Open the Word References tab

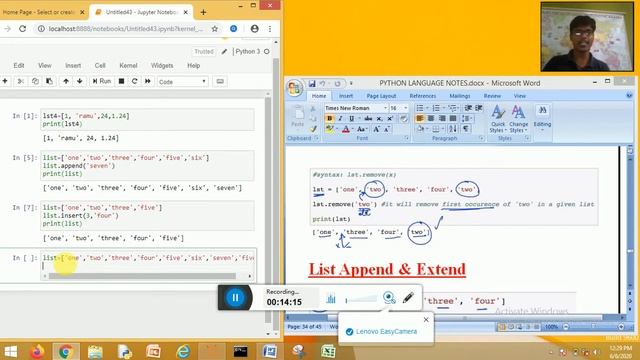pos(423,96)
